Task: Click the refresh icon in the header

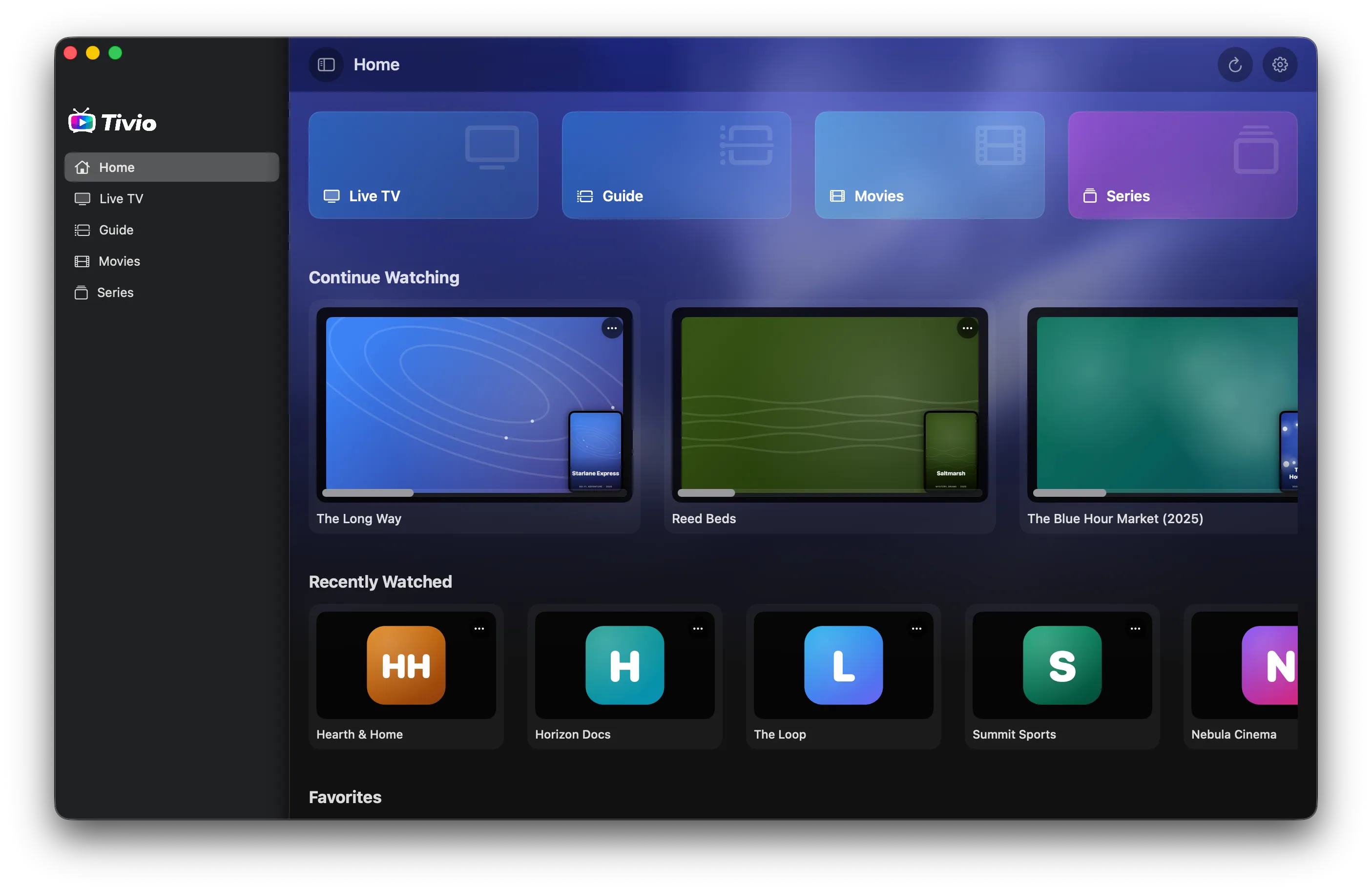Action: tap(1234, 64)
